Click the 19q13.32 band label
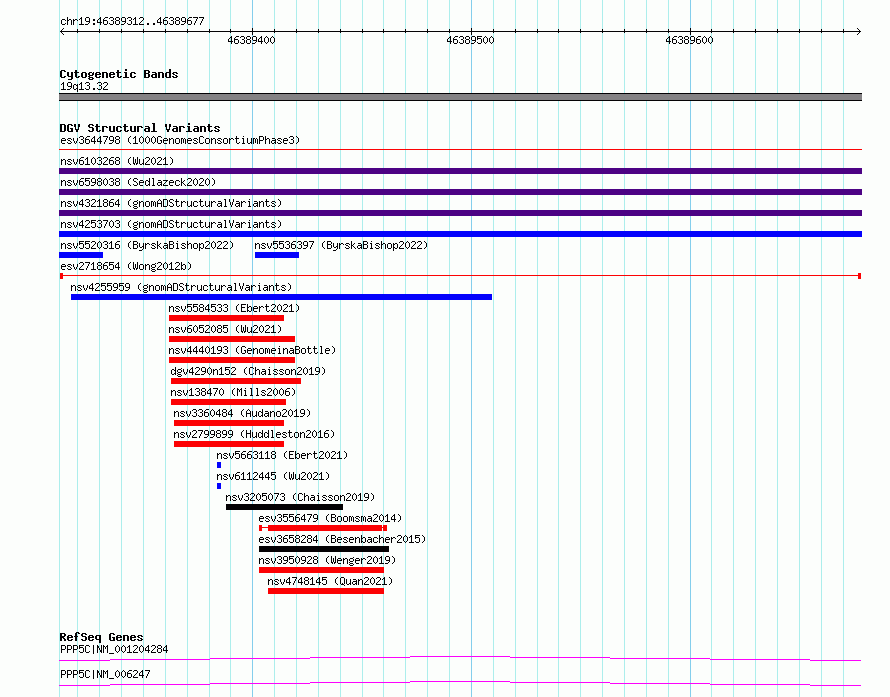The height and width of the screenshot is (697, 890). pyautogui.click(x=84, y=86)
